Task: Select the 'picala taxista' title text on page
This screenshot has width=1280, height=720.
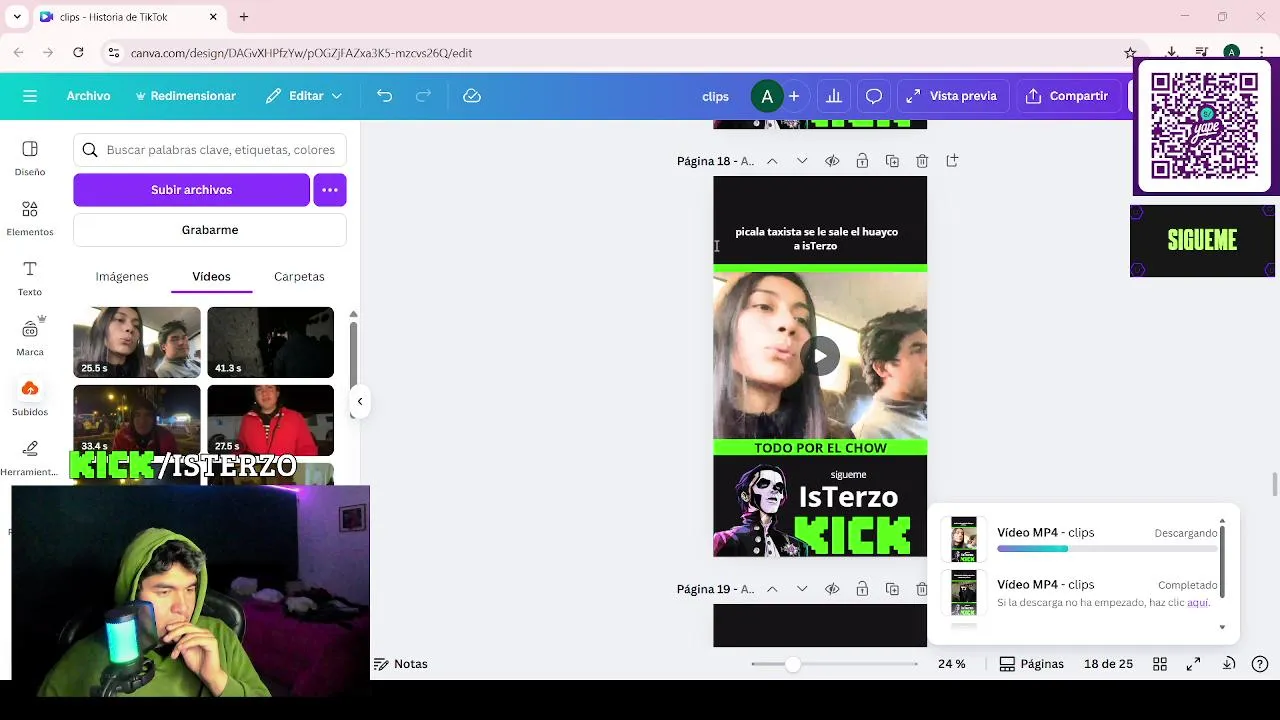Action: (816, 238)
